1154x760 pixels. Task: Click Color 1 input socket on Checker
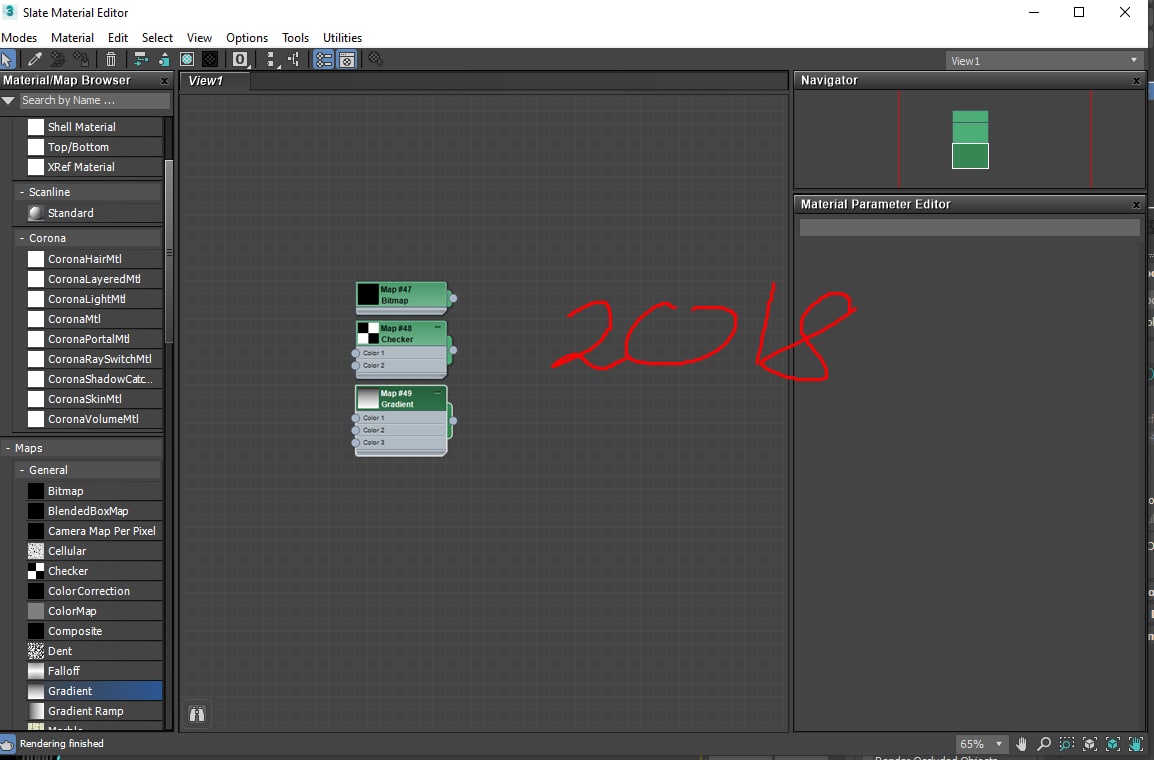(355, 354)
